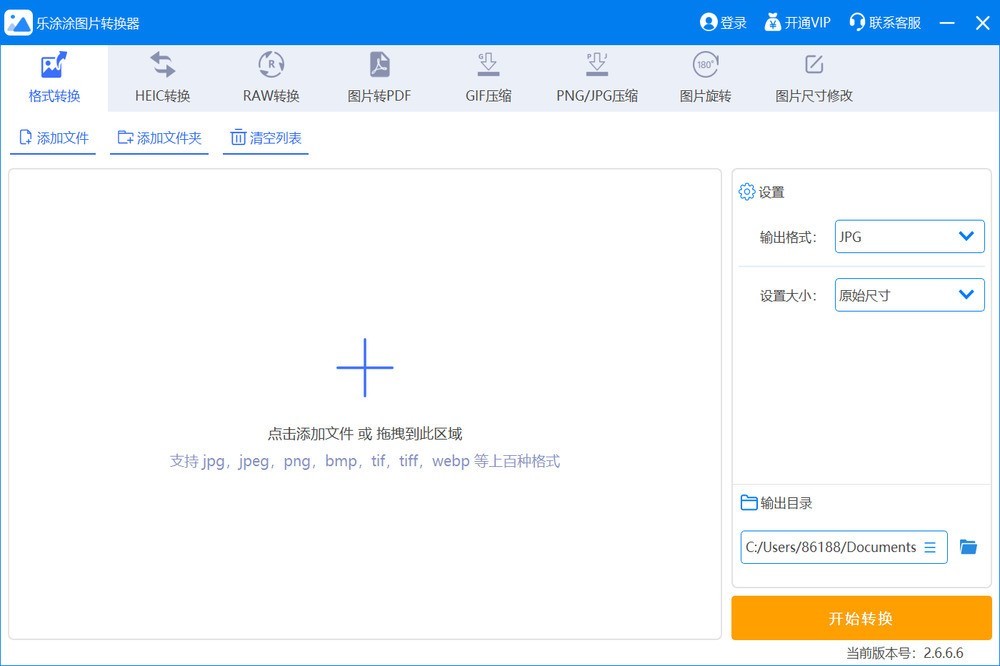Browse output folder with blue folder icon
The width and height of the screenshot is (1000, 666).
pyautogui.click(x=967, y=547)
